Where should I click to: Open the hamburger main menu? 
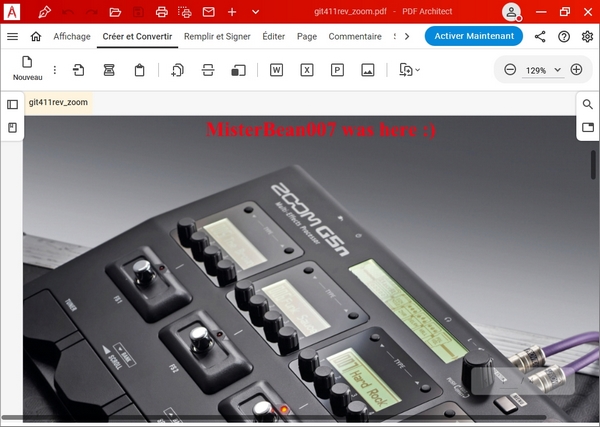(13, 36)
